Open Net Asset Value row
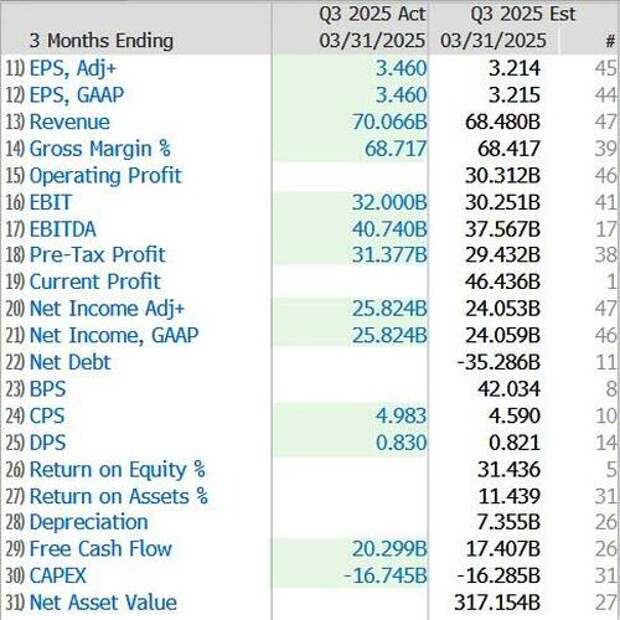620x620 pixels. 103,602
